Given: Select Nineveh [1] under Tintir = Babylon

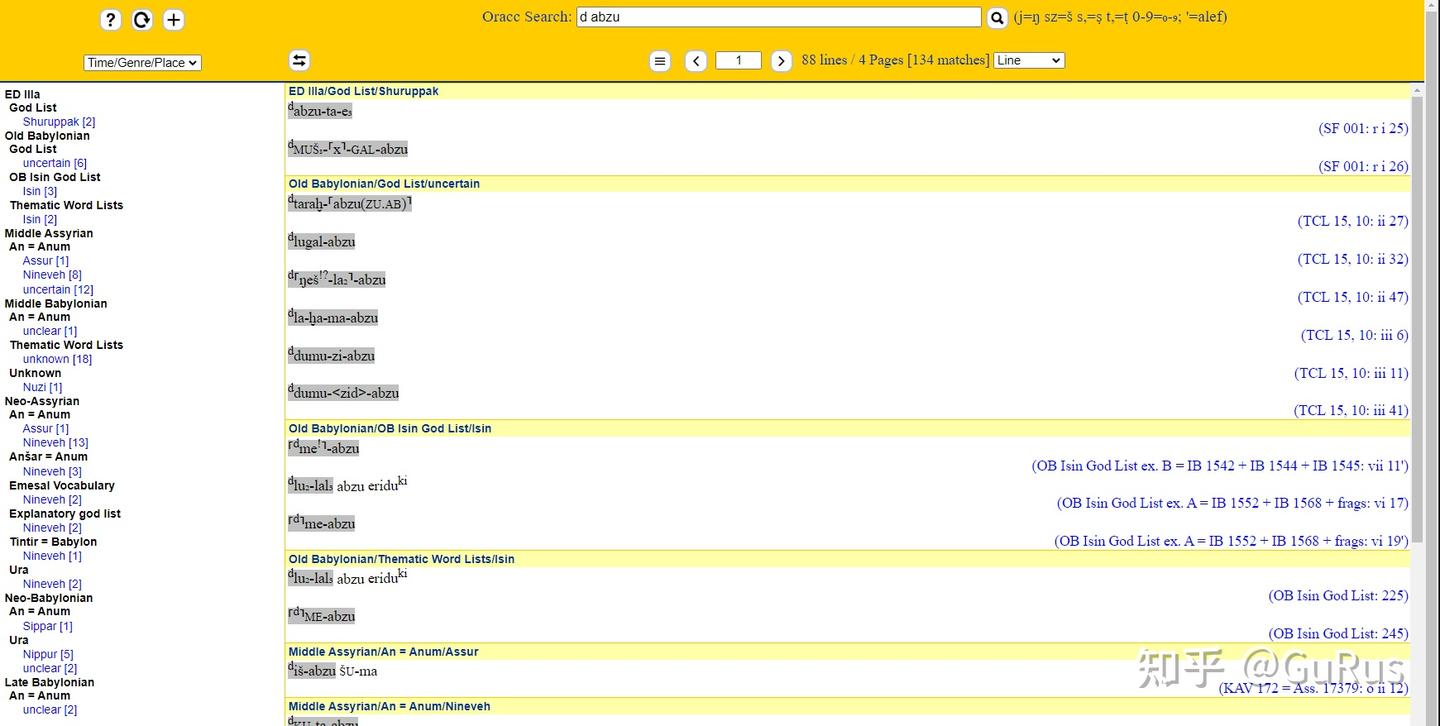Looking at the screenshot, I should click(x=53, y=556).
